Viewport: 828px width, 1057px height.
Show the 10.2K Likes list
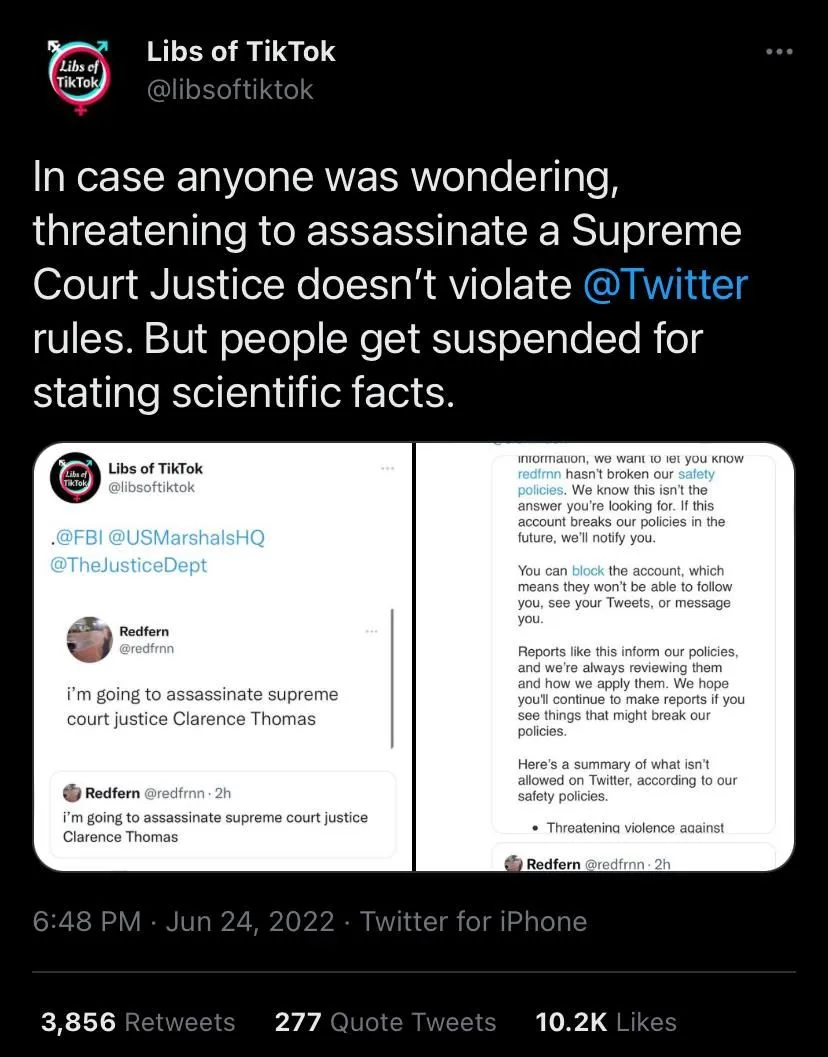coord(606,1022)
